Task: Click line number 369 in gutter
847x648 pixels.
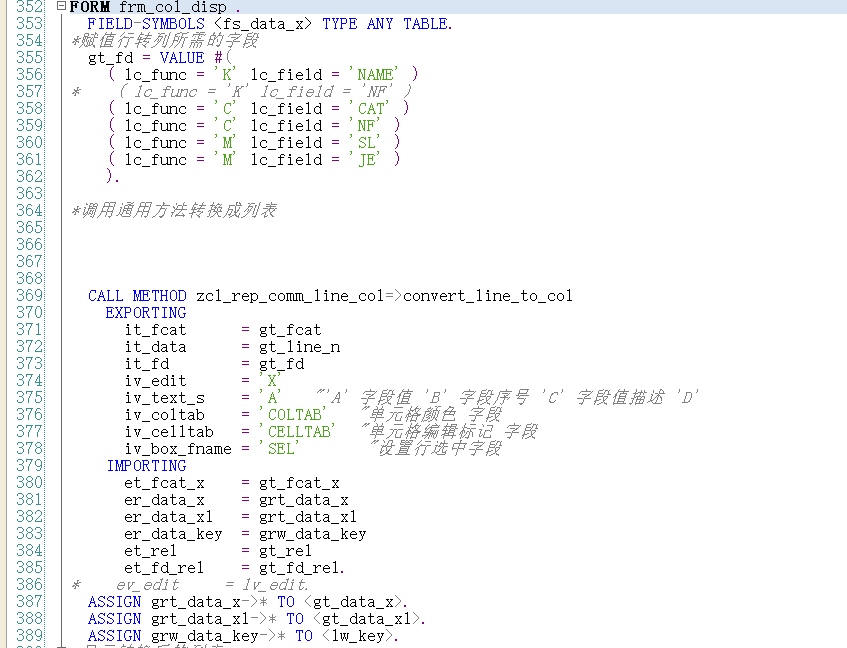Action: click(29, 295)
